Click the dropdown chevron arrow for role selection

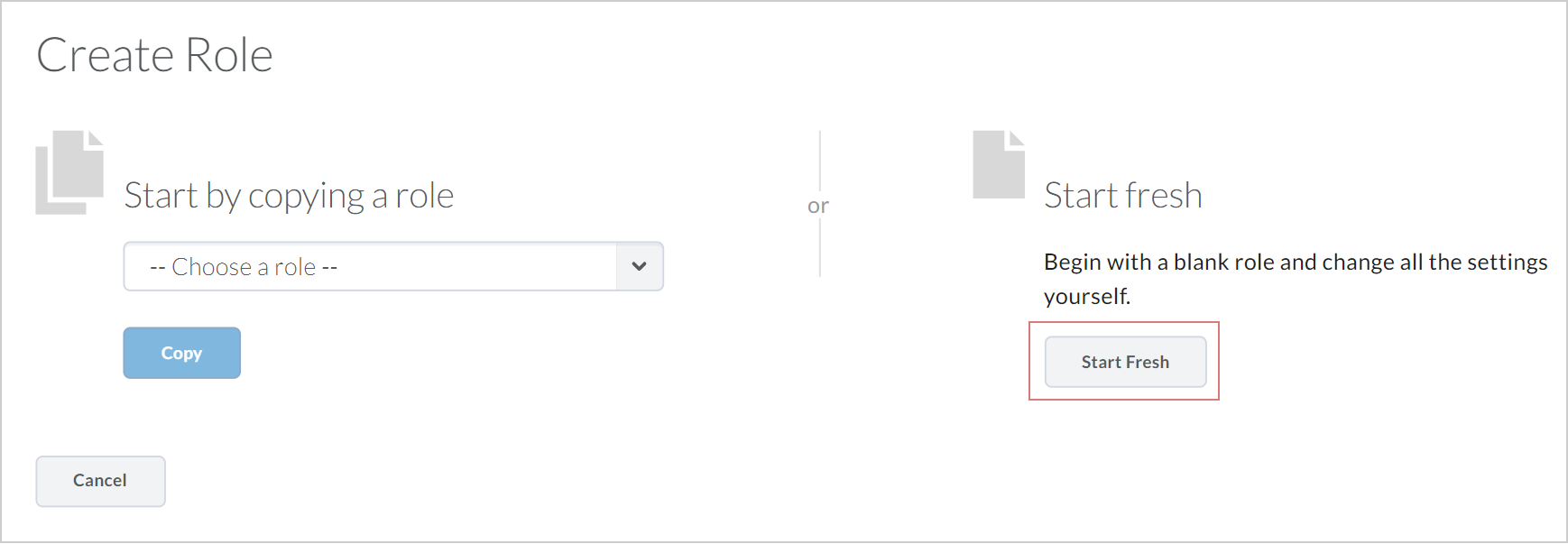click(x=640, y=266)
